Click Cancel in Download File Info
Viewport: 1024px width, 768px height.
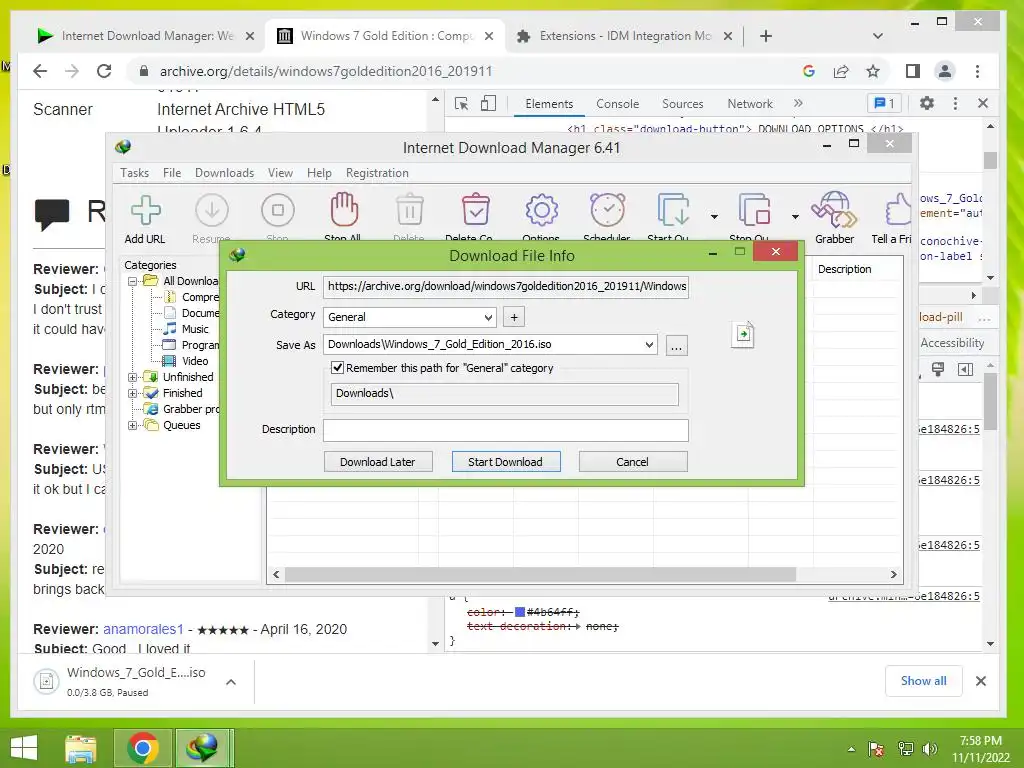[x=632, y=462]
